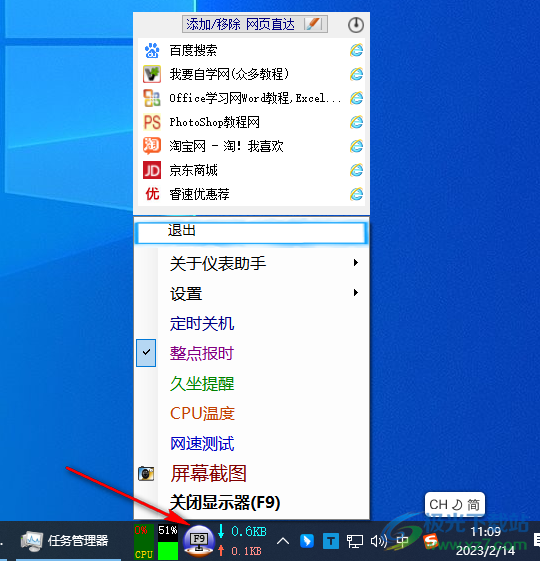Open 睿速优惠荐 link

[x=199, y=194]
